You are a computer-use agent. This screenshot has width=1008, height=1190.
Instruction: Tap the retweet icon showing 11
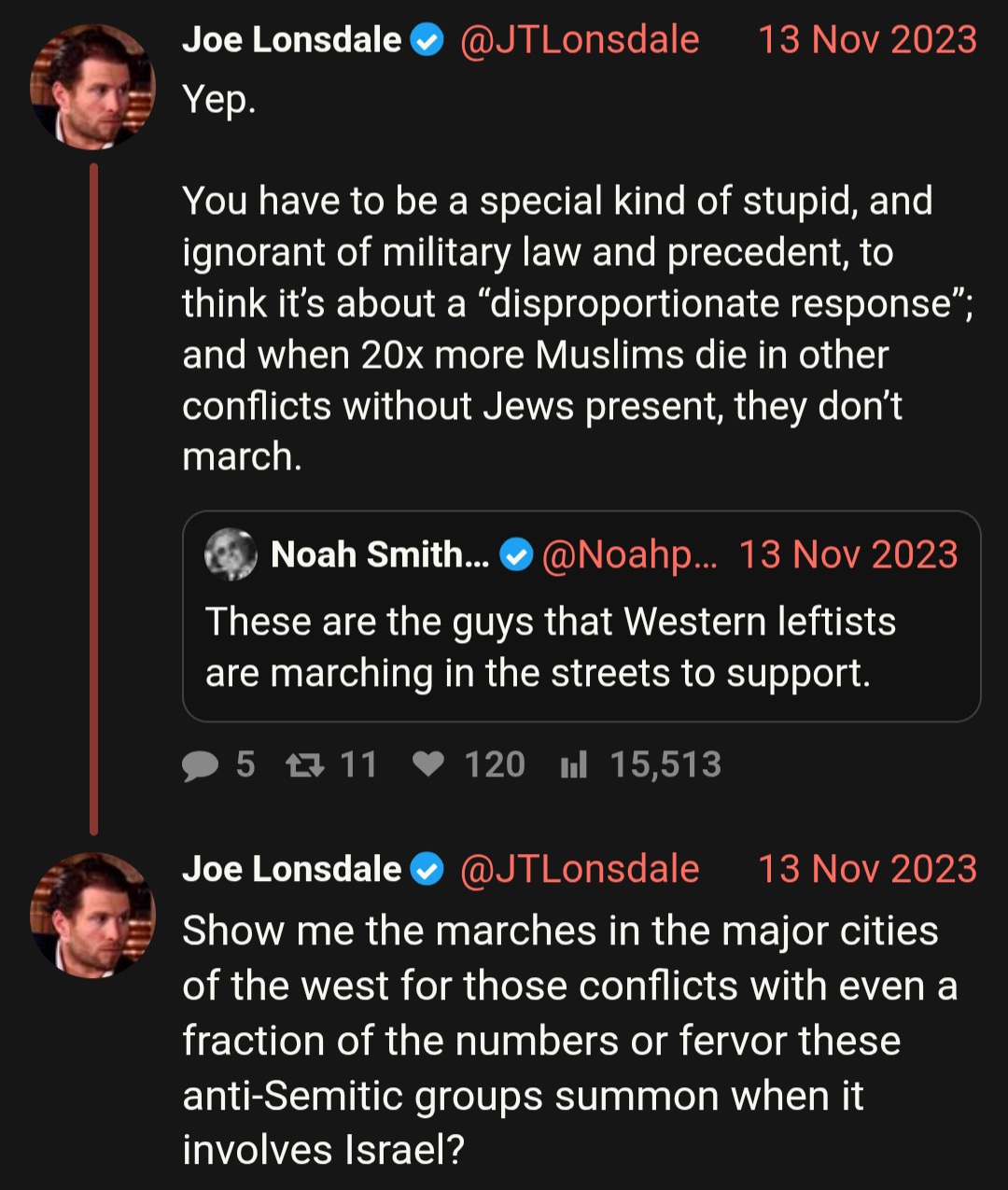click(x=304, y=766)
